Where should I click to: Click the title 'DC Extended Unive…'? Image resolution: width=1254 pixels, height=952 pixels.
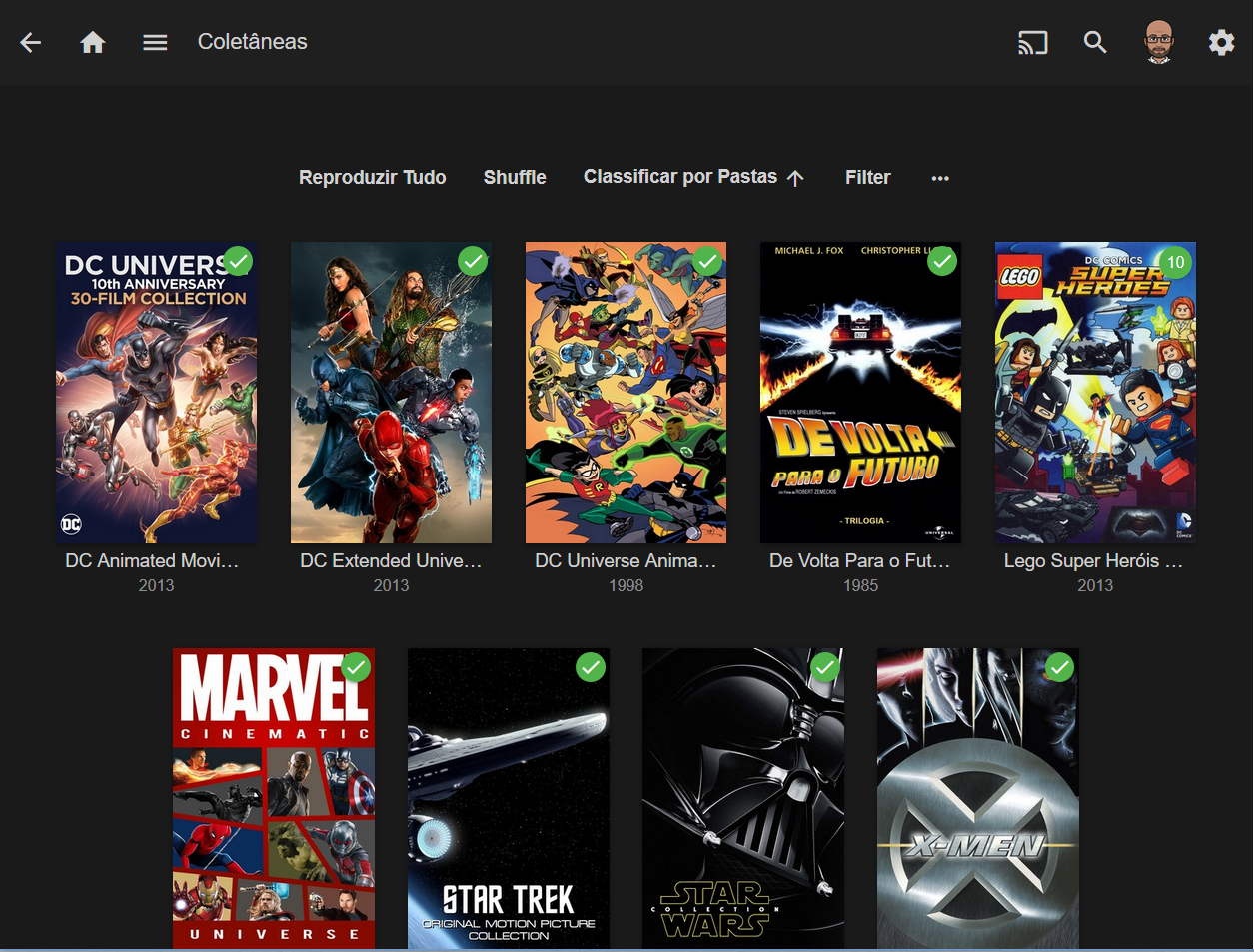[391, 561]
